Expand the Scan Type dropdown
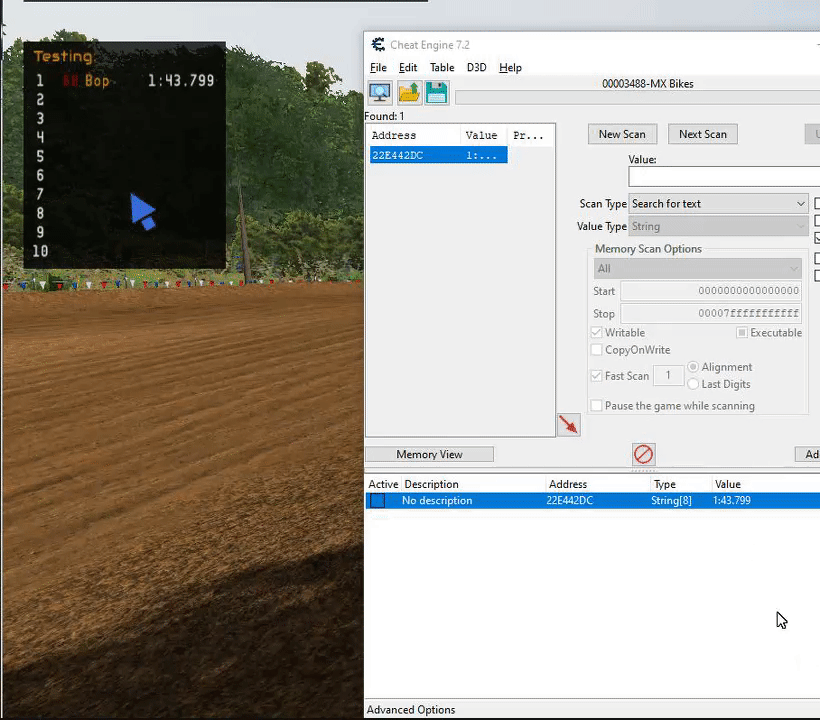The height and width of the screenshot is (720, 820). 719,204
